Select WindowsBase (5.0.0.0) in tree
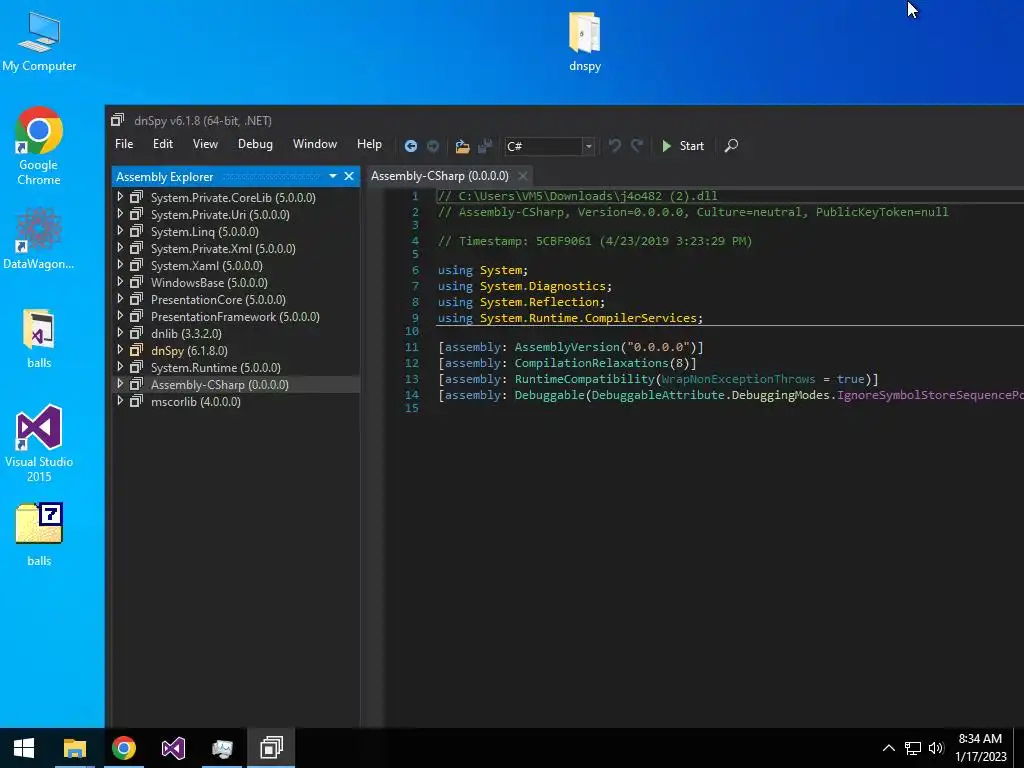The image size is (1024, 768). 209,283
